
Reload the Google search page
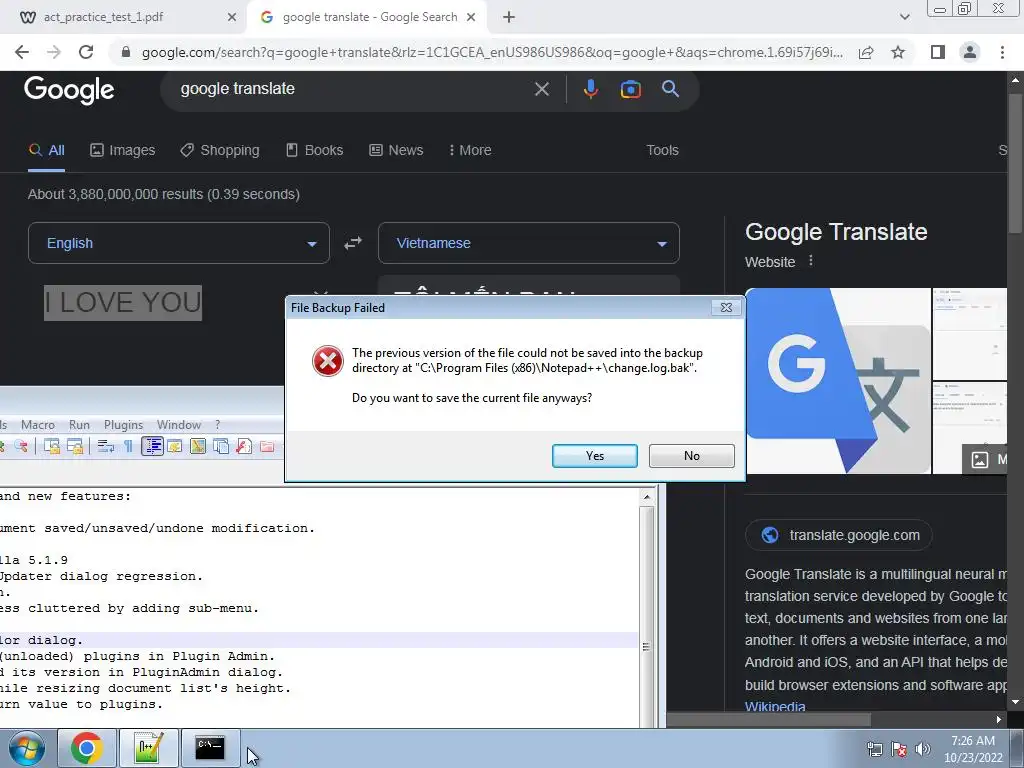[x=86, y=52]
